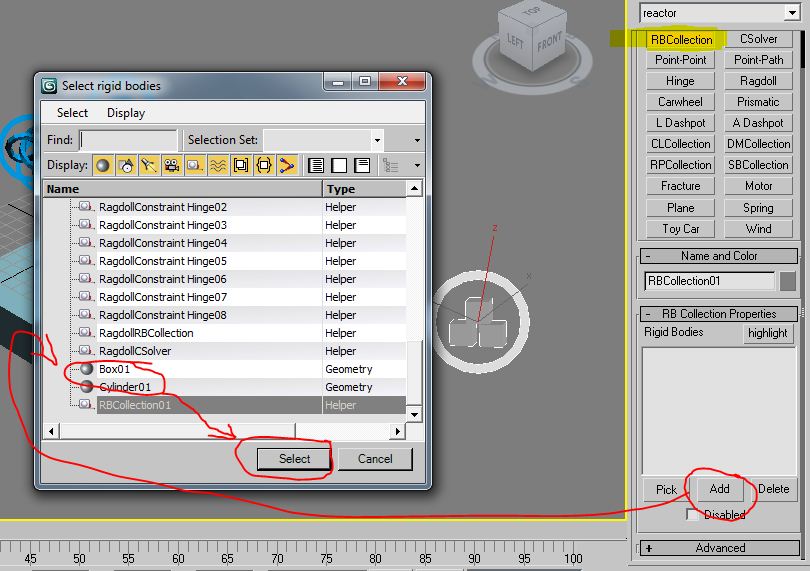Open the toolbar options arrow beside Selection Set

point(417,140)
